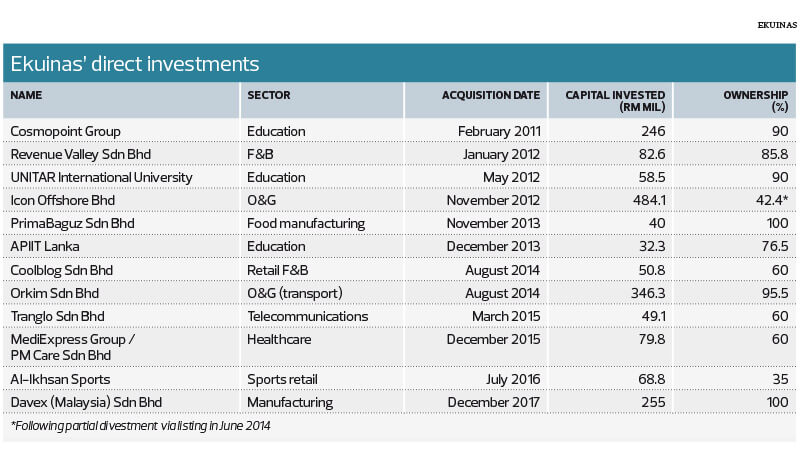Click the 'Ekuinas' direct investments' title banner

click(136, 64)
